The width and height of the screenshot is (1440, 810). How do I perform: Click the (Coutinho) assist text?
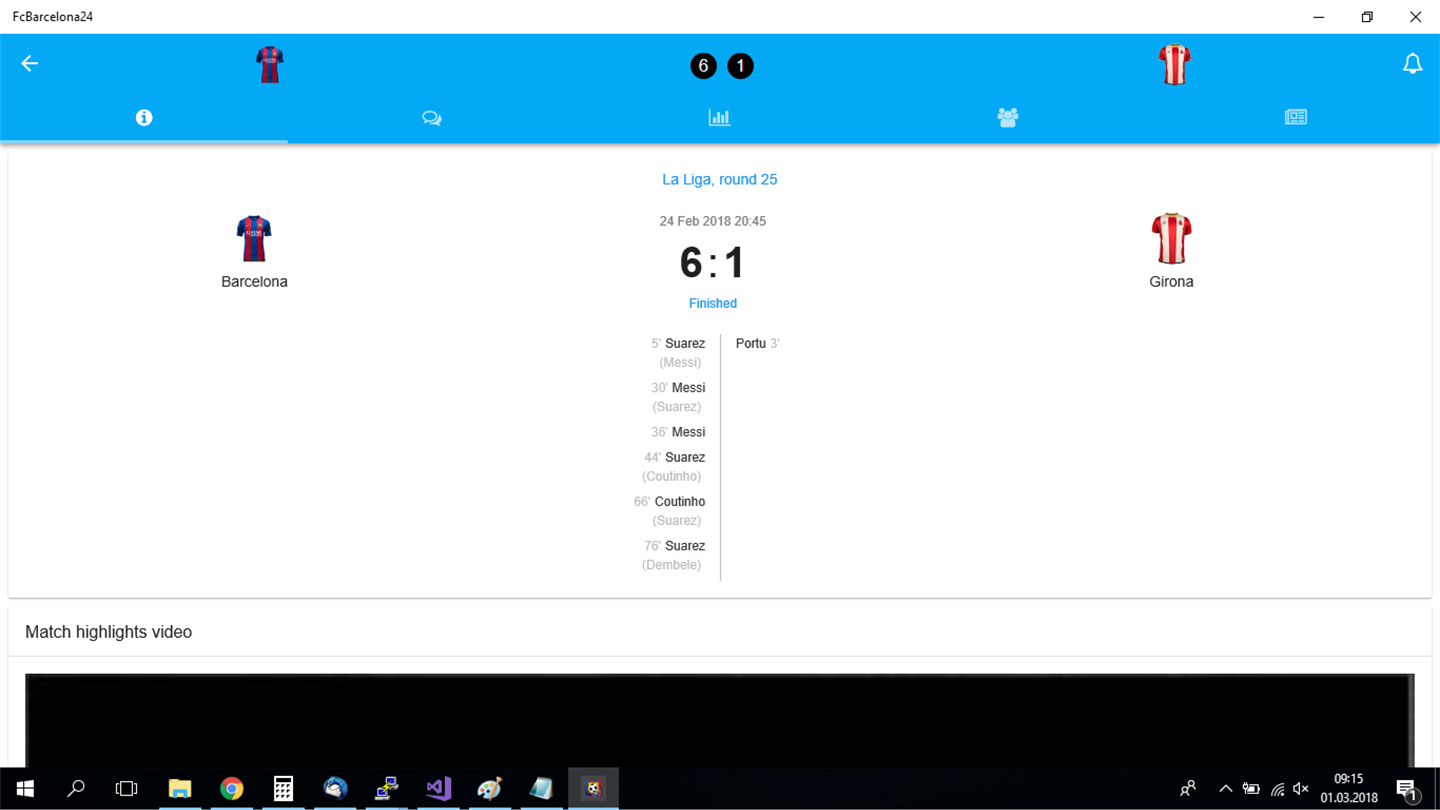point(672,476)
